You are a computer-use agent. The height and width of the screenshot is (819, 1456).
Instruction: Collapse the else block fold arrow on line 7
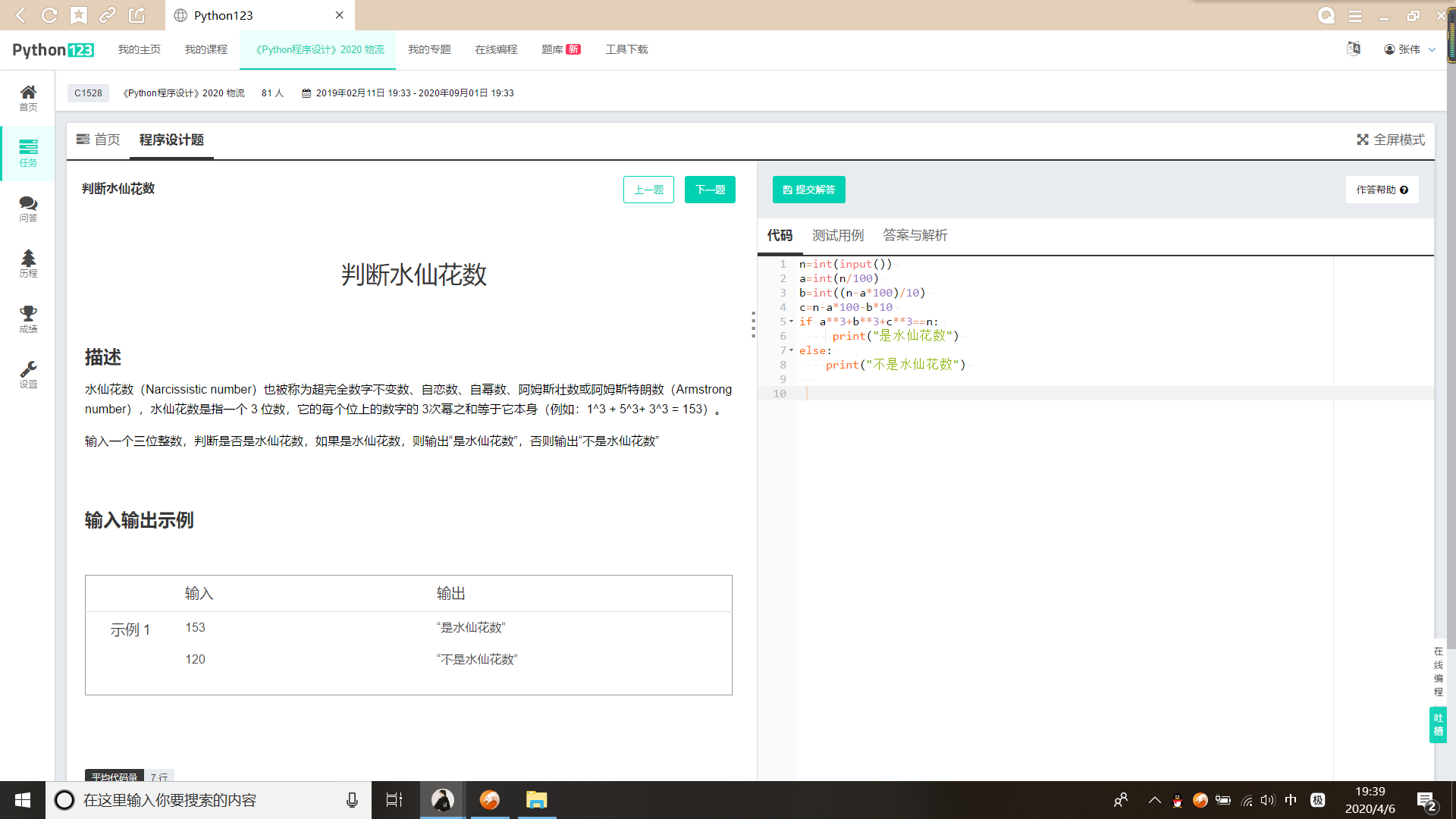tap(792, 350)
